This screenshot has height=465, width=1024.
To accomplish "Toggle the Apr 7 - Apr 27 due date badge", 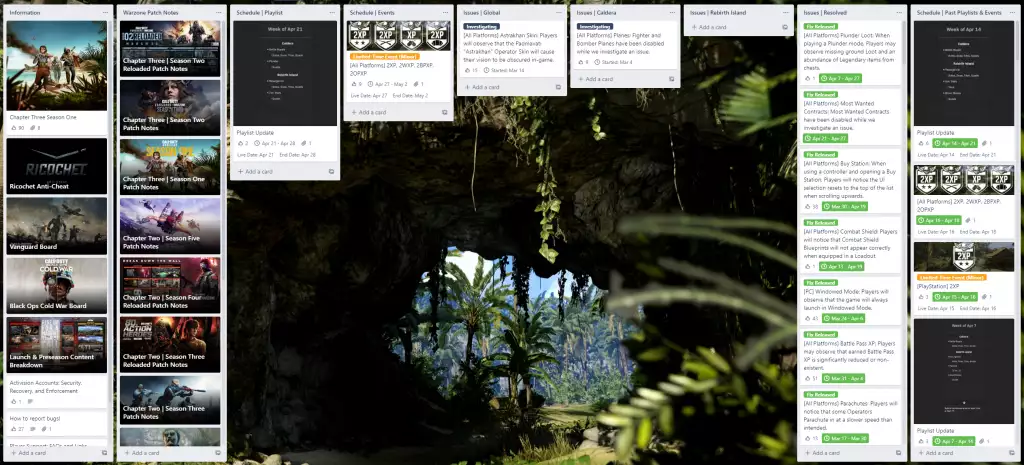I will click(840, 78).
